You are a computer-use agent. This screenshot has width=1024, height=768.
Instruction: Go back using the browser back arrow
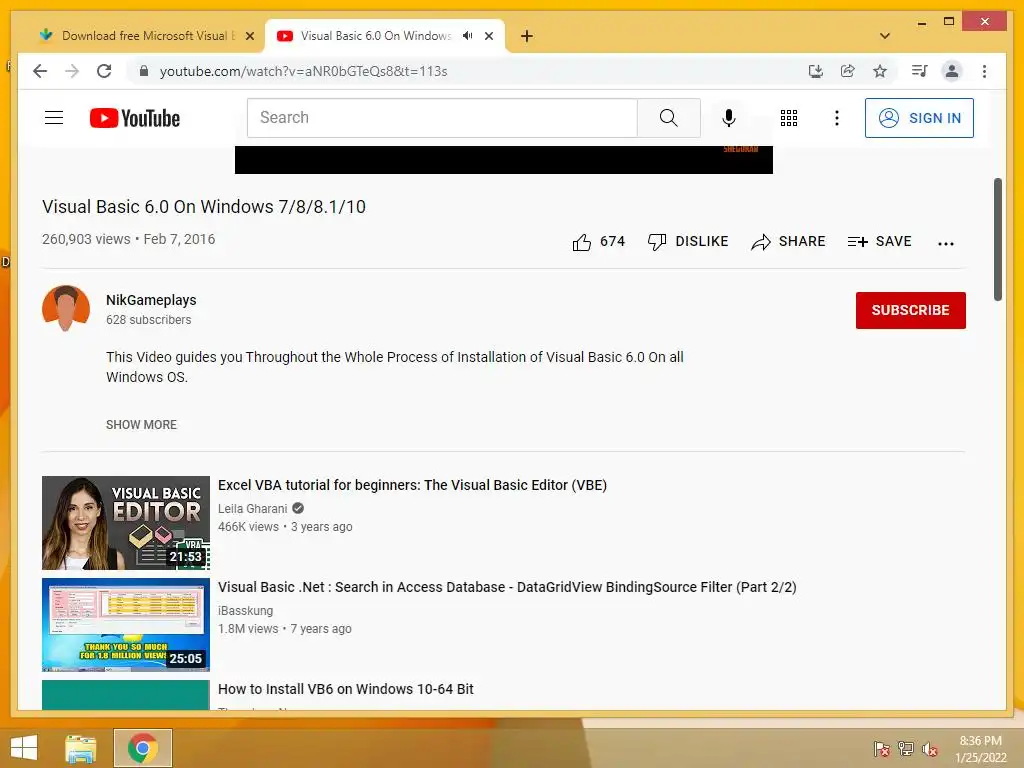(x=40, y=71)
